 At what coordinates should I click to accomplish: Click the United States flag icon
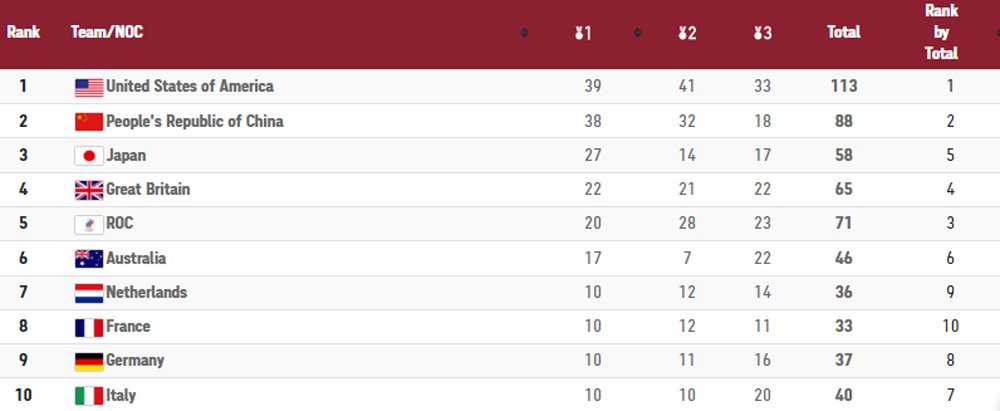pyautogui.click(x=89, y=87)
